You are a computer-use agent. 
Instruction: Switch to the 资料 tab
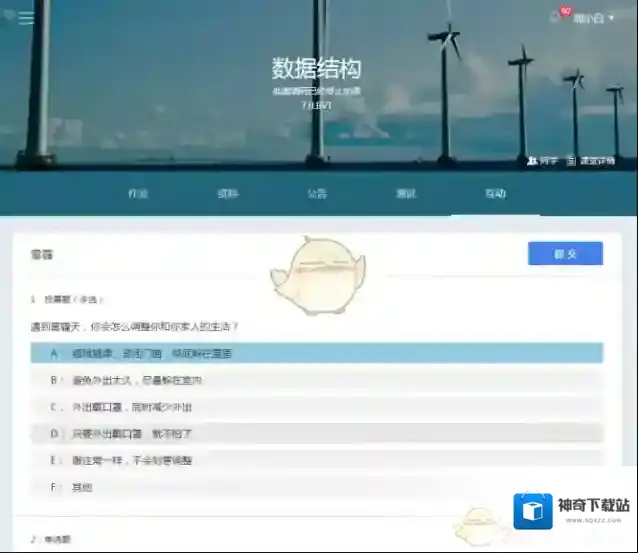(x=228, y=193)
